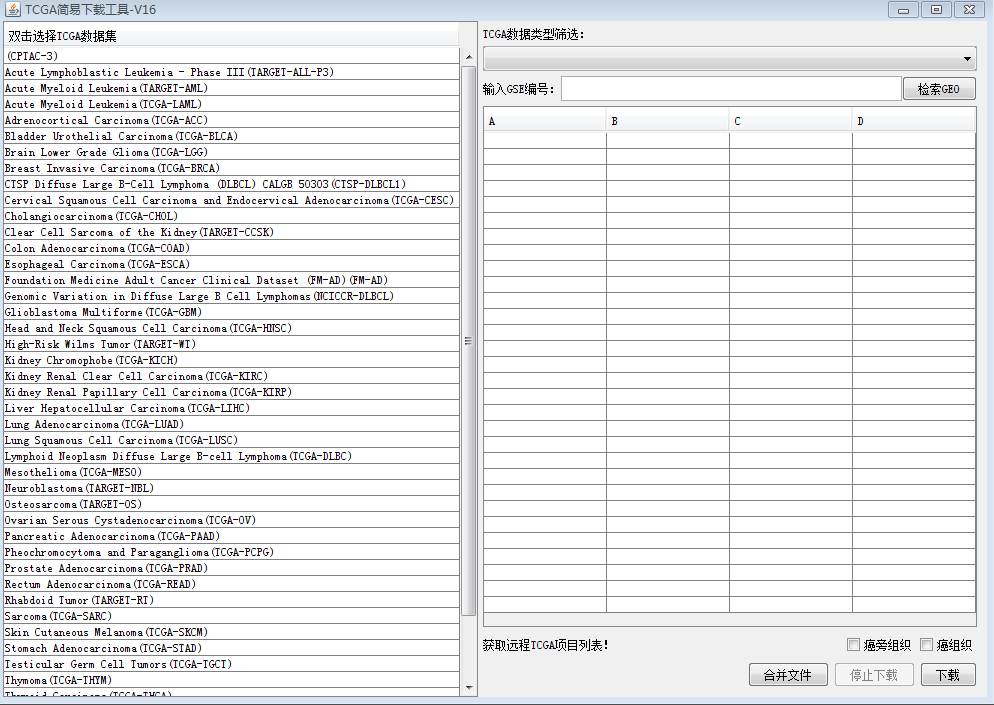Viewport: 994px width, 705px height.
Task: Select Foundation Medicine Adult Cancer Clinical Dataset
Action: click(x=231, y=280)
